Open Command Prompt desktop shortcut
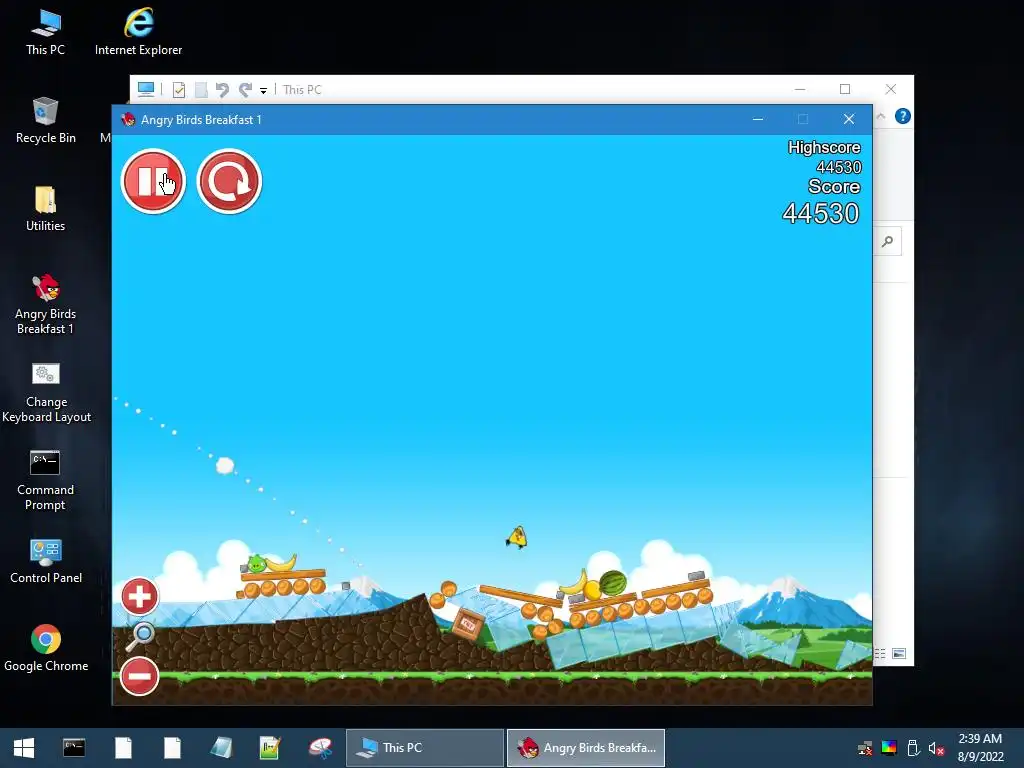Image resolution: width=1024 pixels, height=768 pixels. [x=45, y=480]
